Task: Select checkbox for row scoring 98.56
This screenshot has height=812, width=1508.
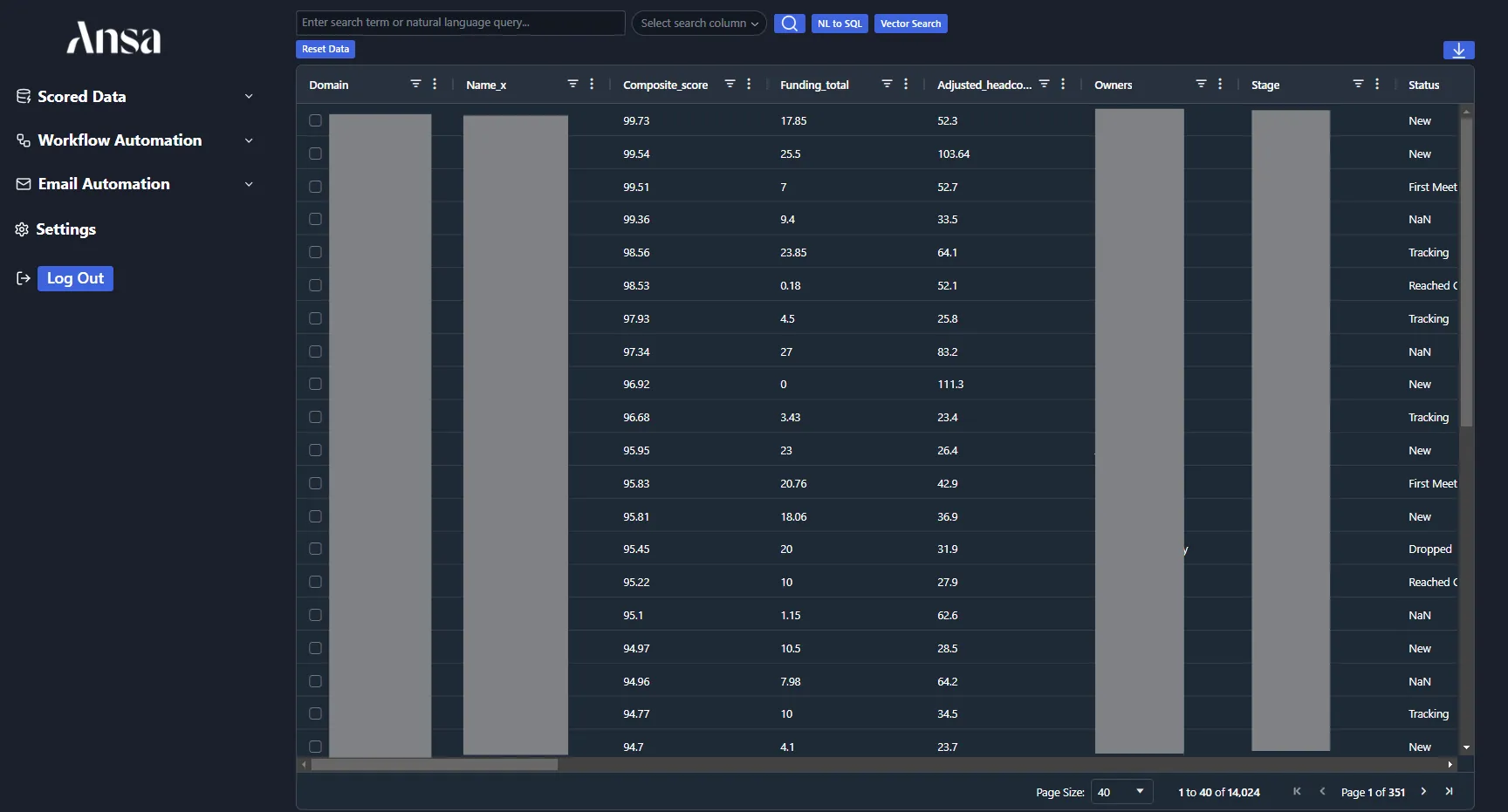Action: [x=315, y=252]
